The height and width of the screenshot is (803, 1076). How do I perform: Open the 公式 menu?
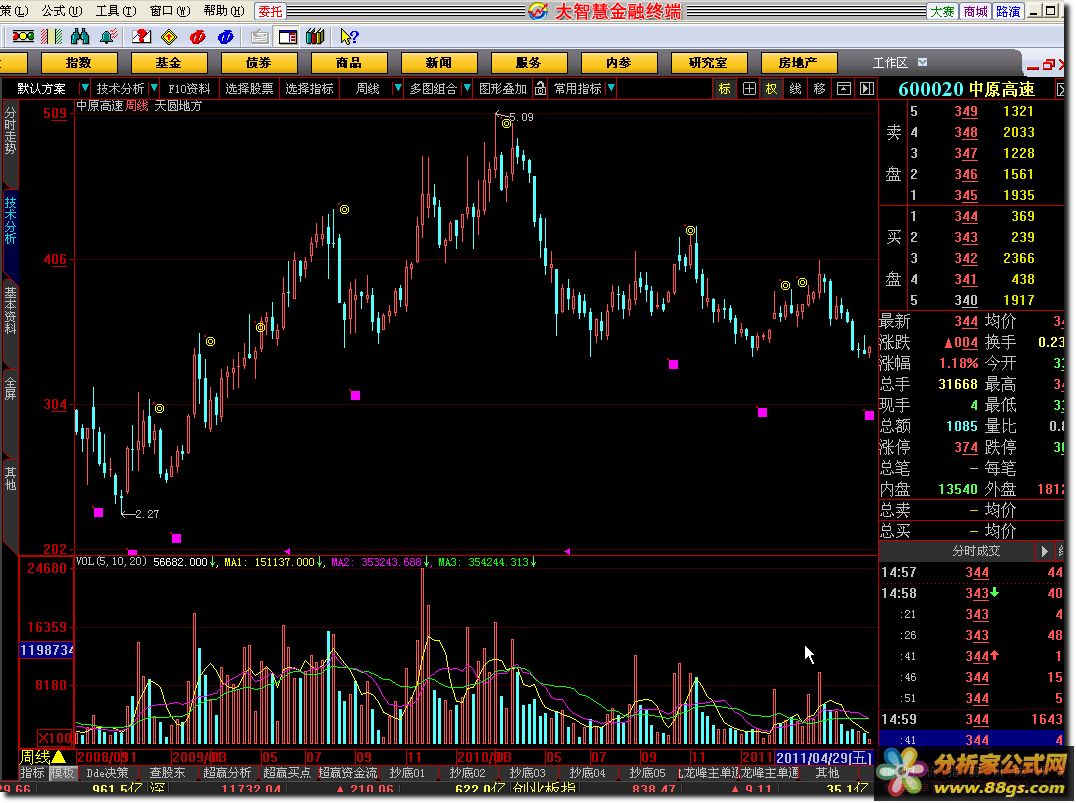coord(62,11)
